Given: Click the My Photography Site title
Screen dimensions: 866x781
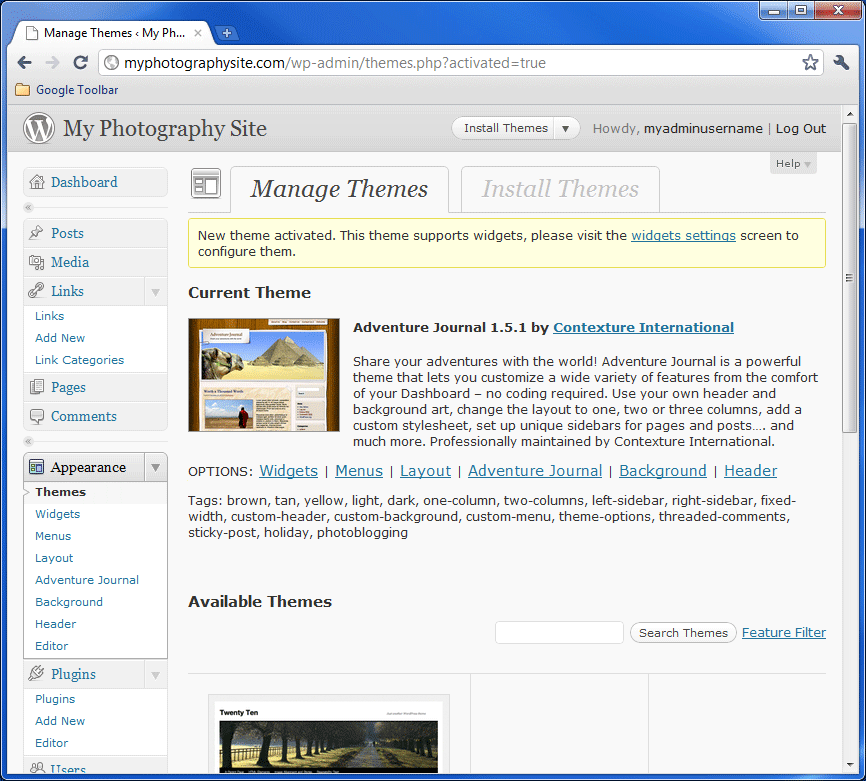Looking at the screenshot, I should point(165,129).
